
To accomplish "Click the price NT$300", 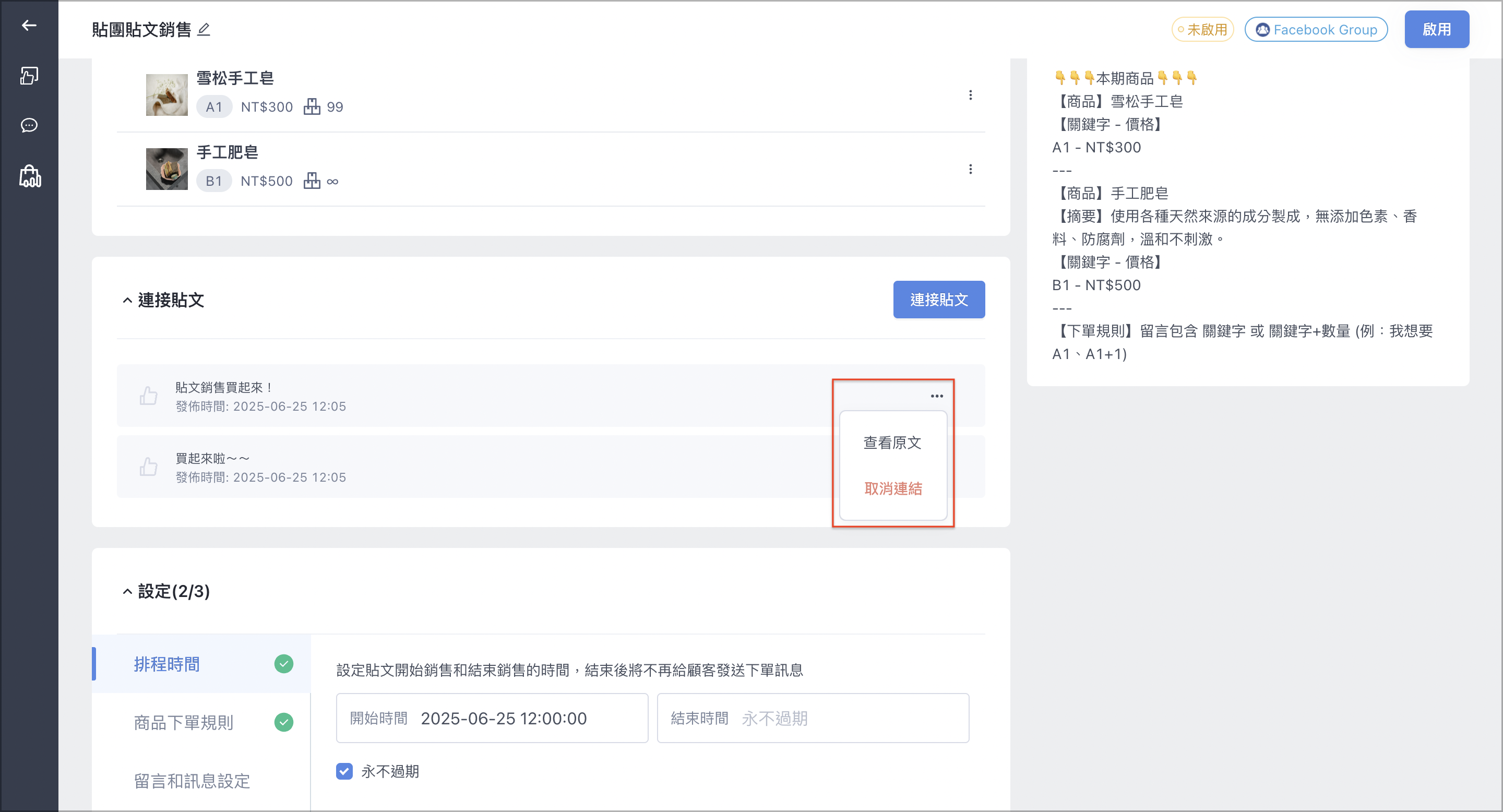I will pyautogui.click(x=267, y=107).
